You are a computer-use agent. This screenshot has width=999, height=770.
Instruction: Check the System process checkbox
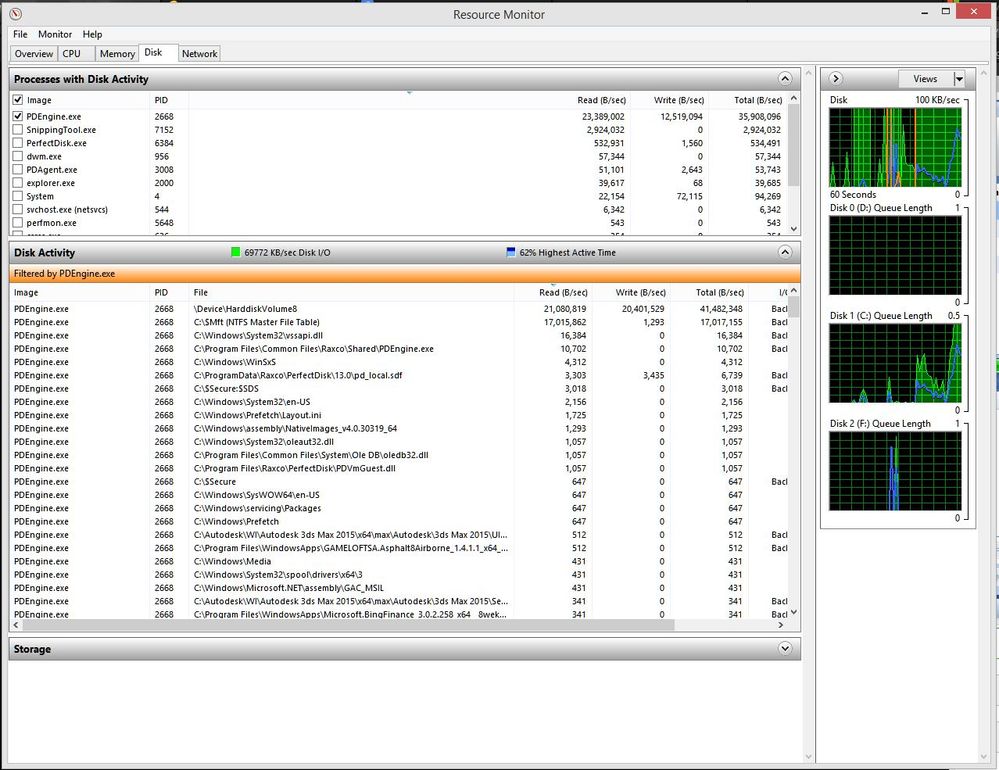pos(18,196)
